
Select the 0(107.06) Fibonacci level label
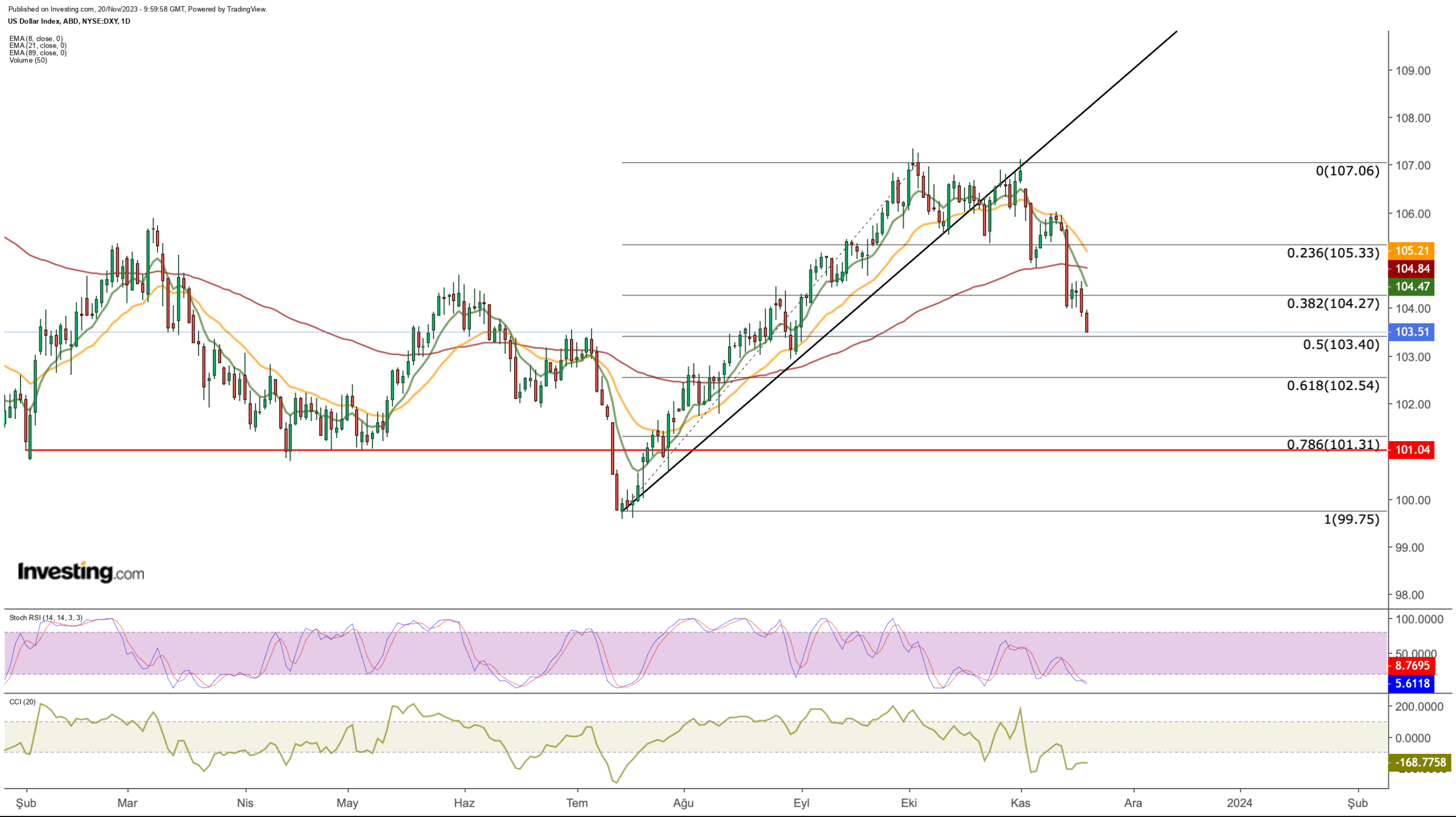click(x=1347, y=171)
